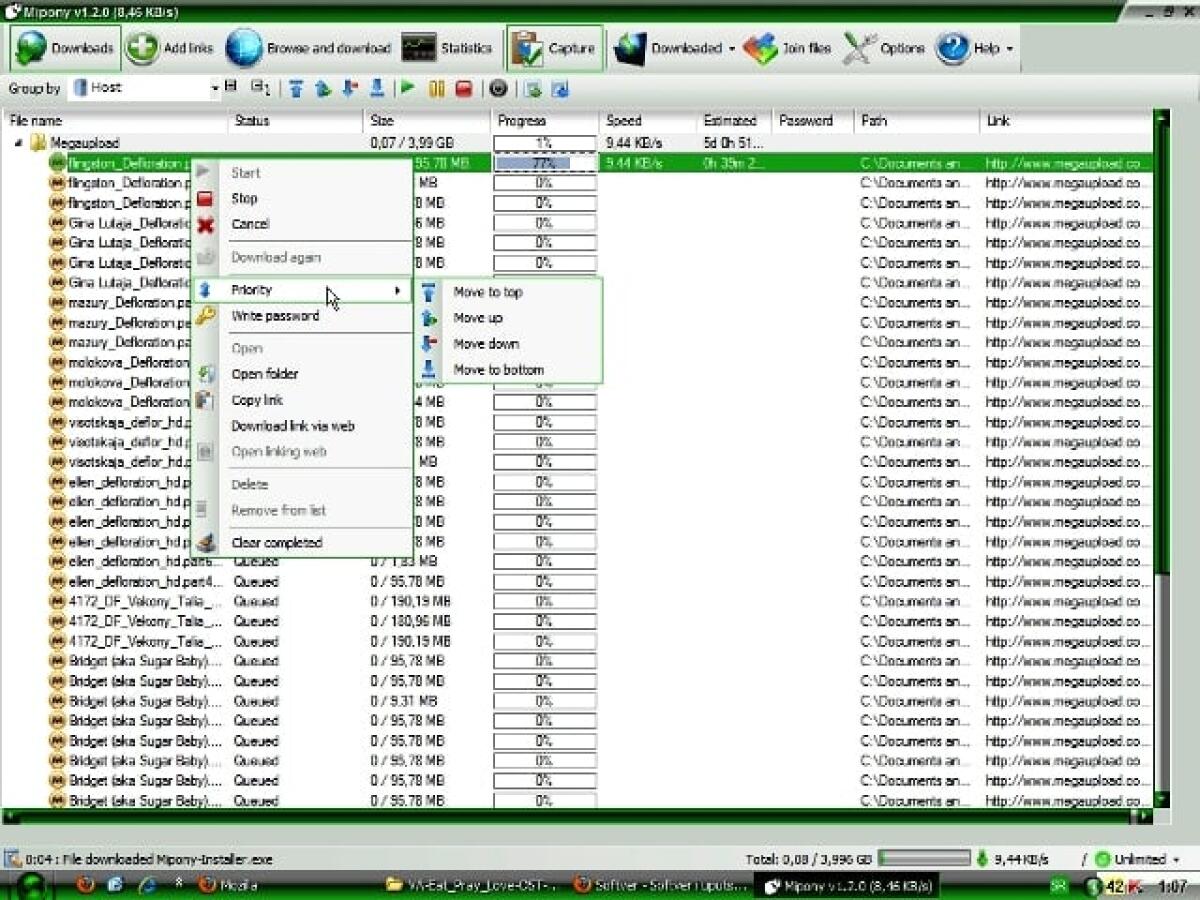The height and width of the screenshot is (900, 1200).
Task: Click the Move to top toolbar arrow icon
Action: [x=296, y=88]
